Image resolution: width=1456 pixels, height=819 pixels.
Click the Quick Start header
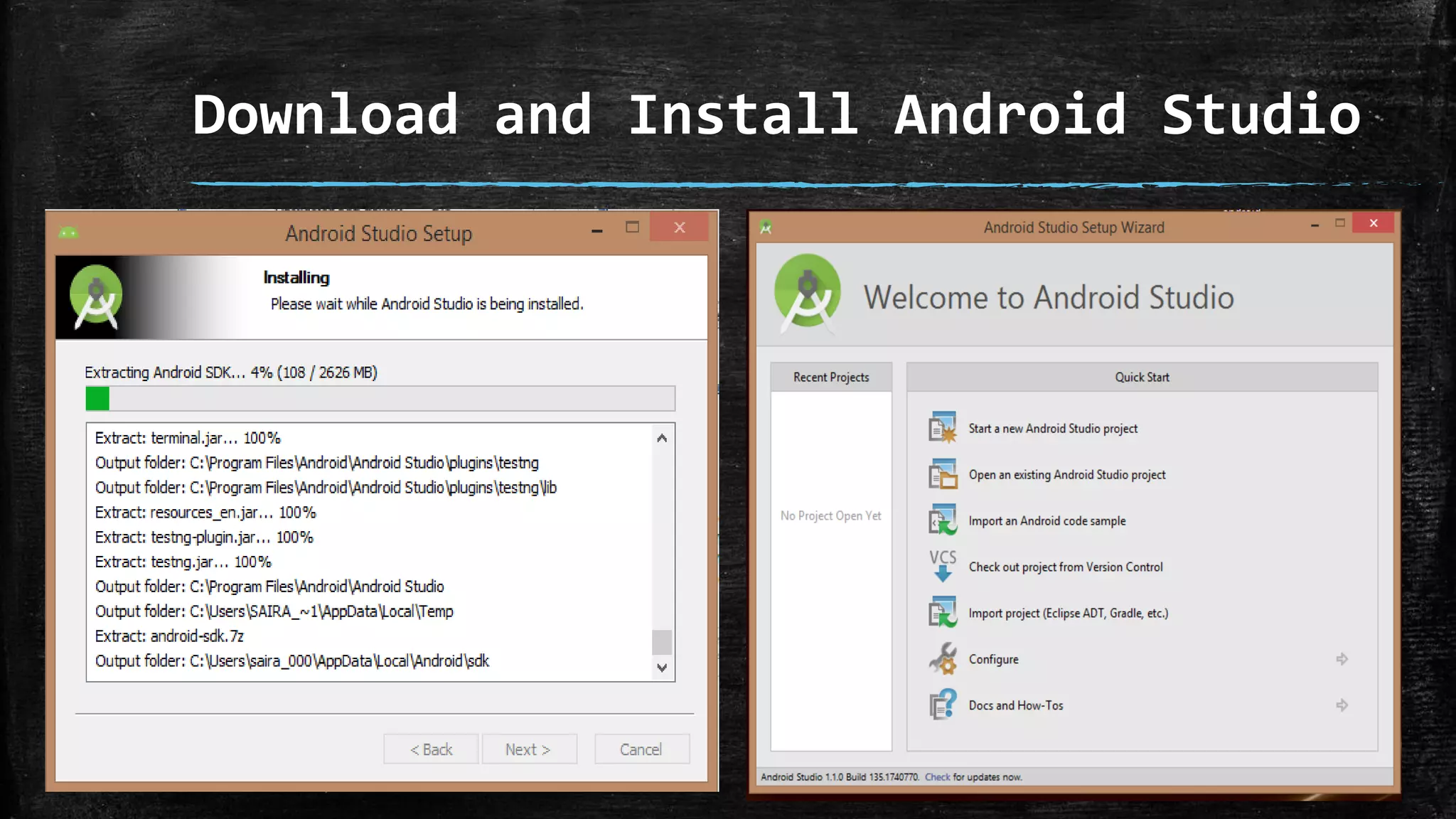[1142, 378]
